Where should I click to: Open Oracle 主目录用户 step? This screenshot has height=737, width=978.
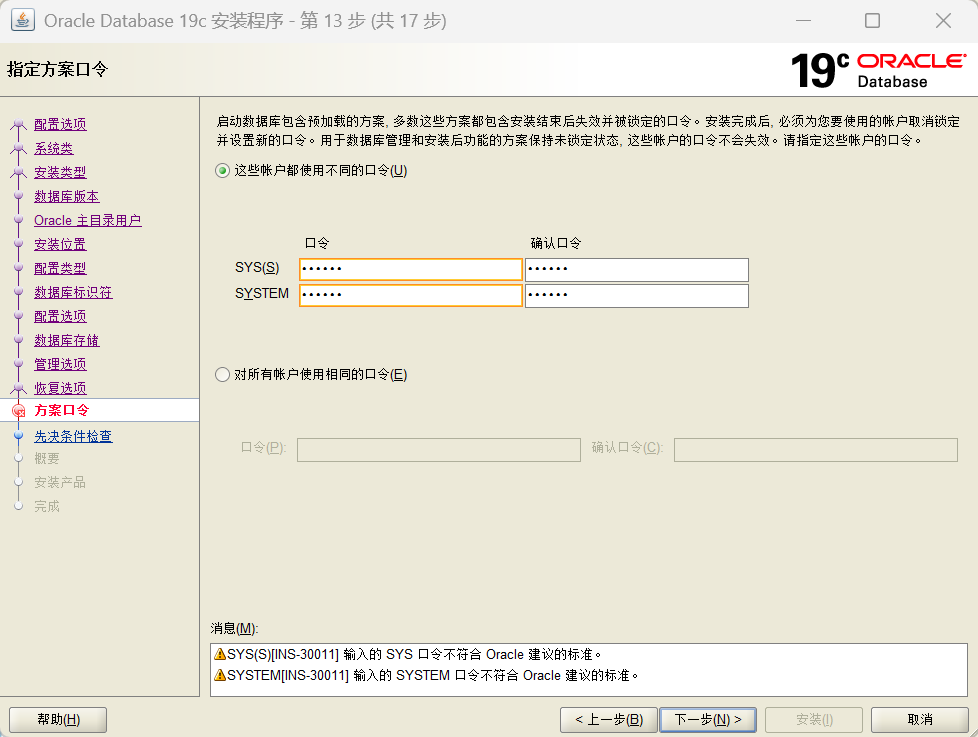coord(87,220)
